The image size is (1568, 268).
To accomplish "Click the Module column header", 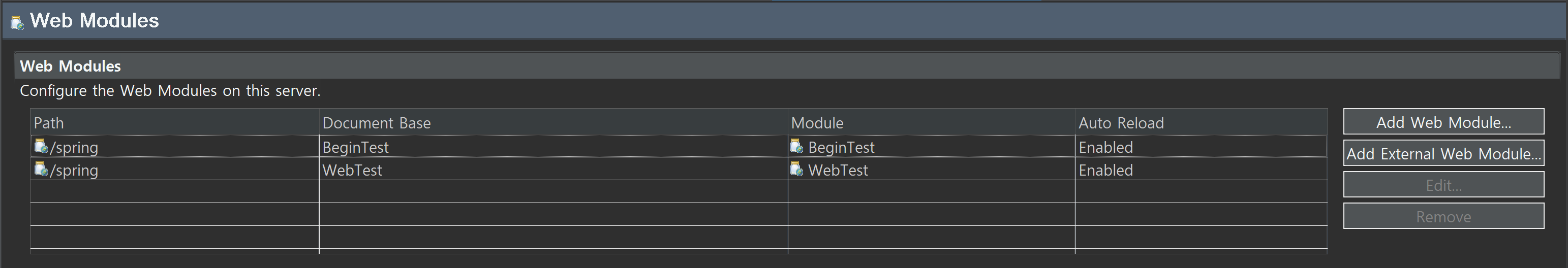I will [931, 123].
